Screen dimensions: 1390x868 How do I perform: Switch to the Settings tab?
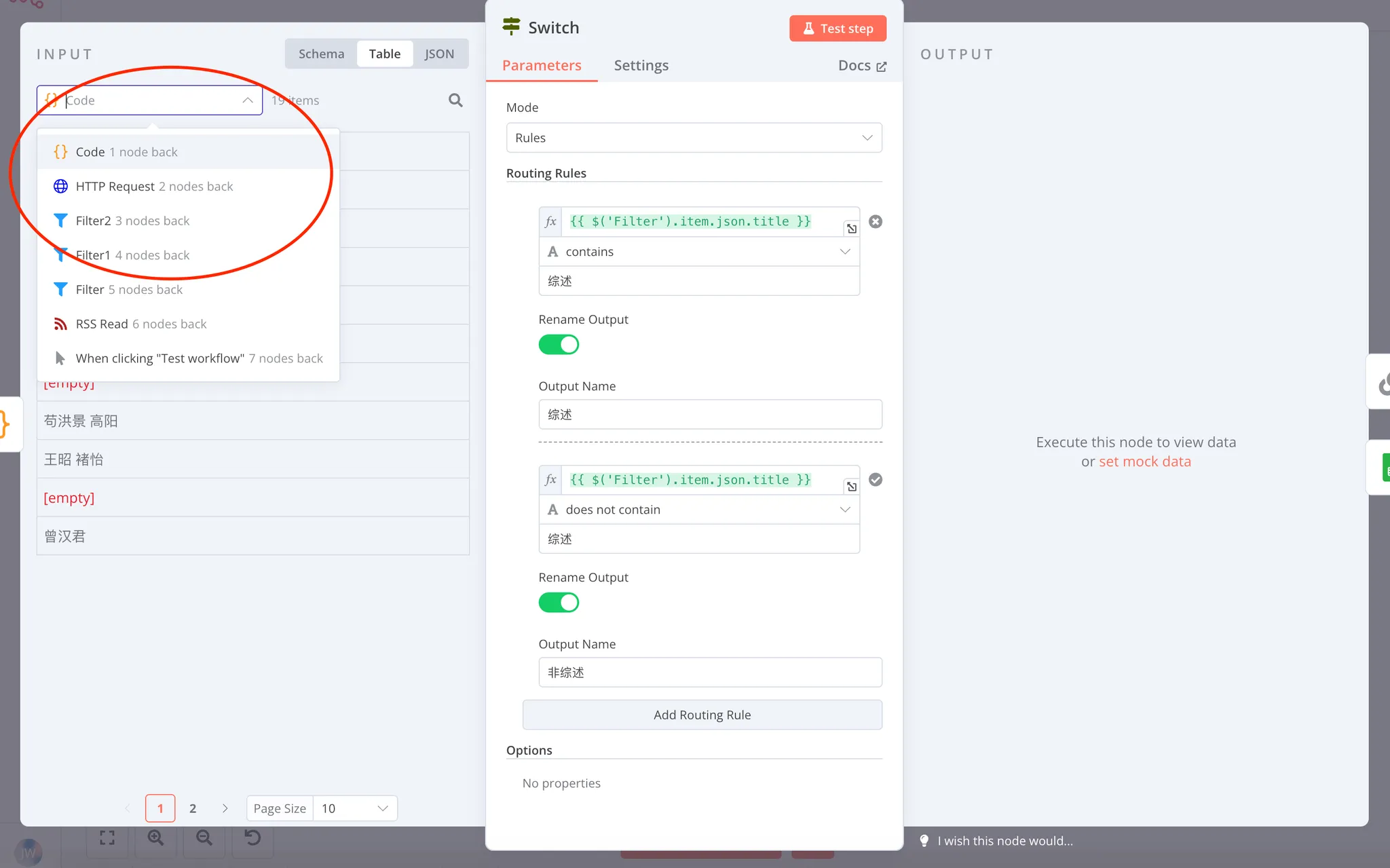pyautogui.click(x=641, y=66)
